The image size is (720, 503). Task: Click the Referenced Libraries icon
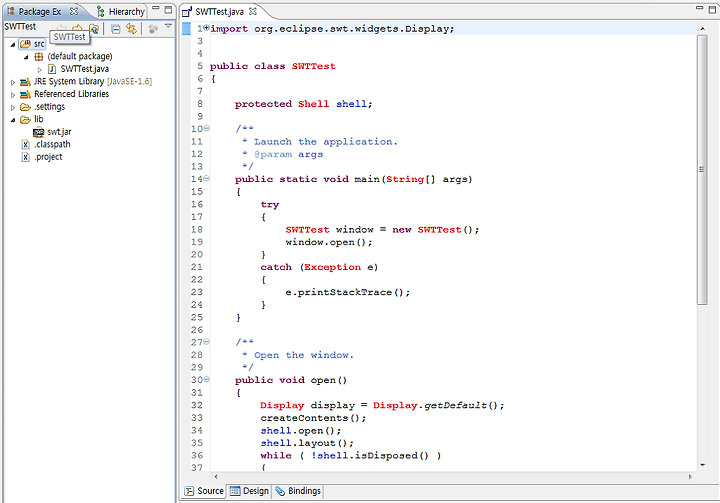[x=26, y=94]
